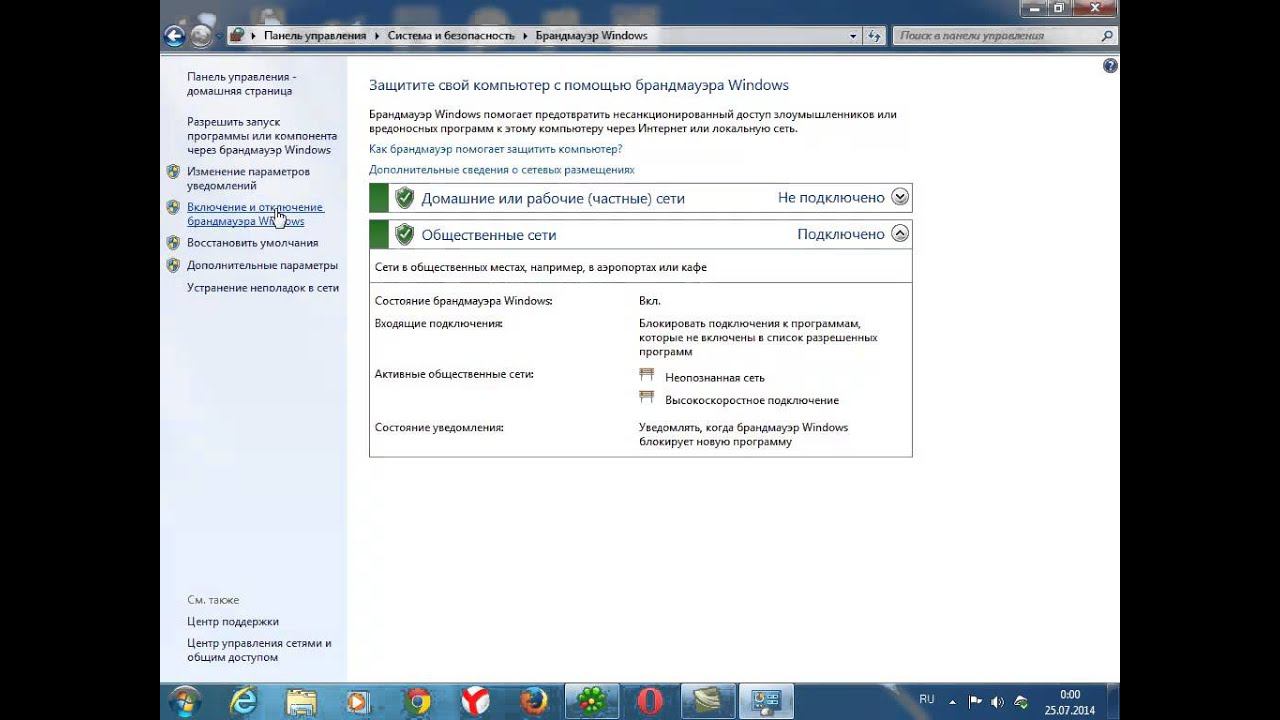This screenshot has width=1280, height=720.
Task: Open Разрешить запуск программы через брандмауэр link
Action: (x=262, y=136)
